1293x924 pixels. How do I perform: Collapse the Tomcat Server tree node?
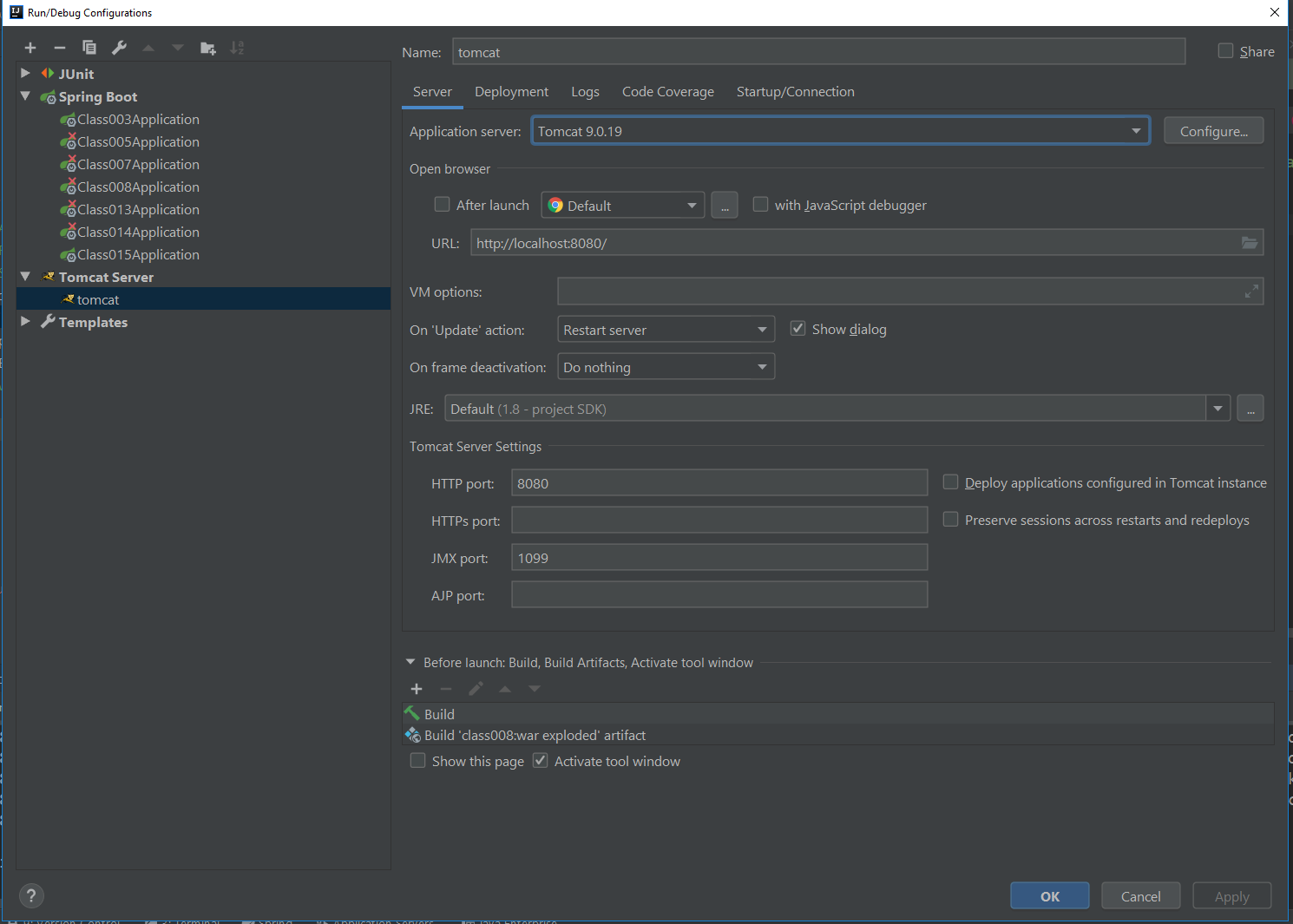click(25, 277)
